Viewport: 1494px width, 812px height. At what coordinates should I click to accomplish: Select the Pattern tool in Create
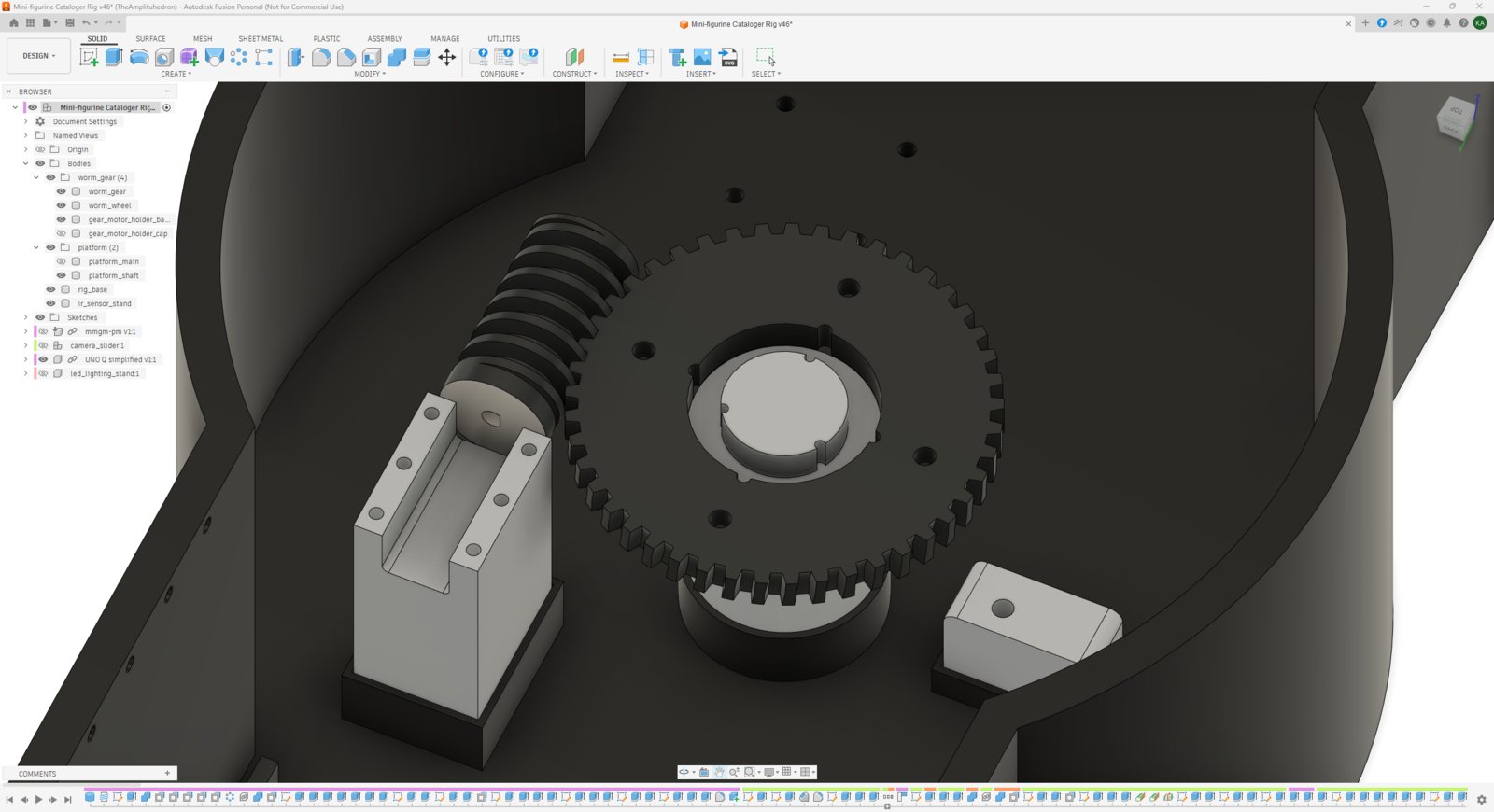point(239,57)
